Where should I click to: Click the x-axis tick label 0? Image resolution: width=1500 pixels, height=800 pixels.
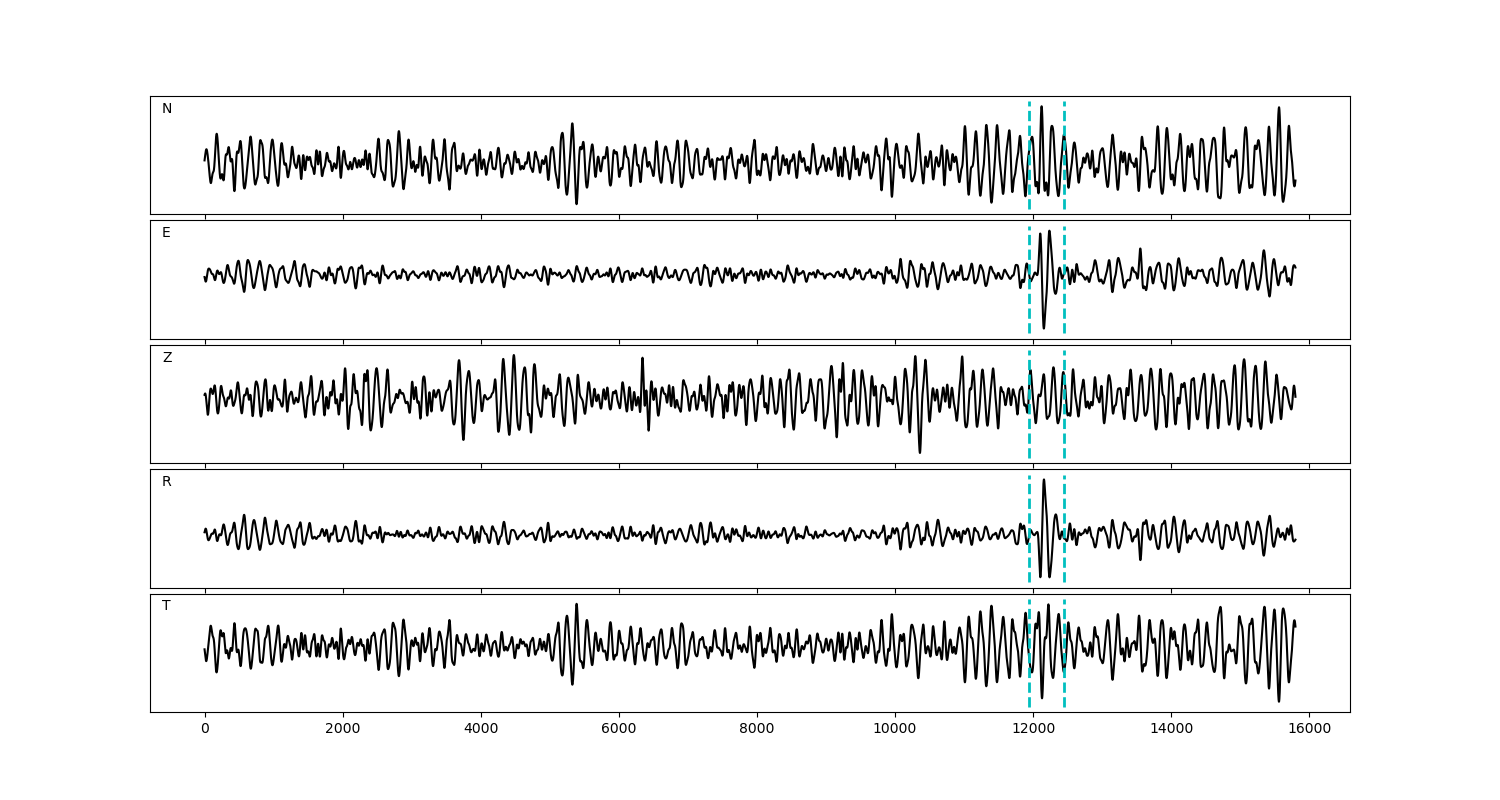[x=205, y=729]
